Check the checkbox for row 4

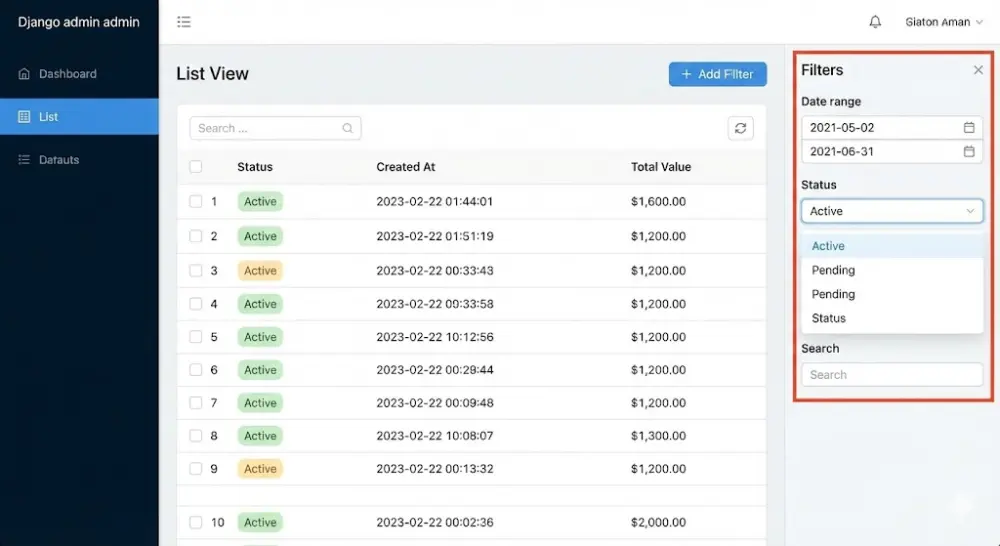(x=196, y=304)
